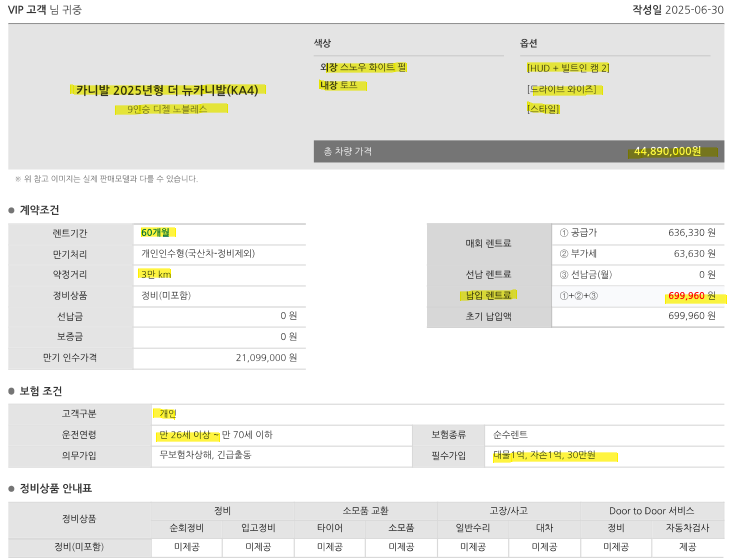Click the 타이어 sub-header
The width and height of the screenshot is (739, 559).
[329, 528]
